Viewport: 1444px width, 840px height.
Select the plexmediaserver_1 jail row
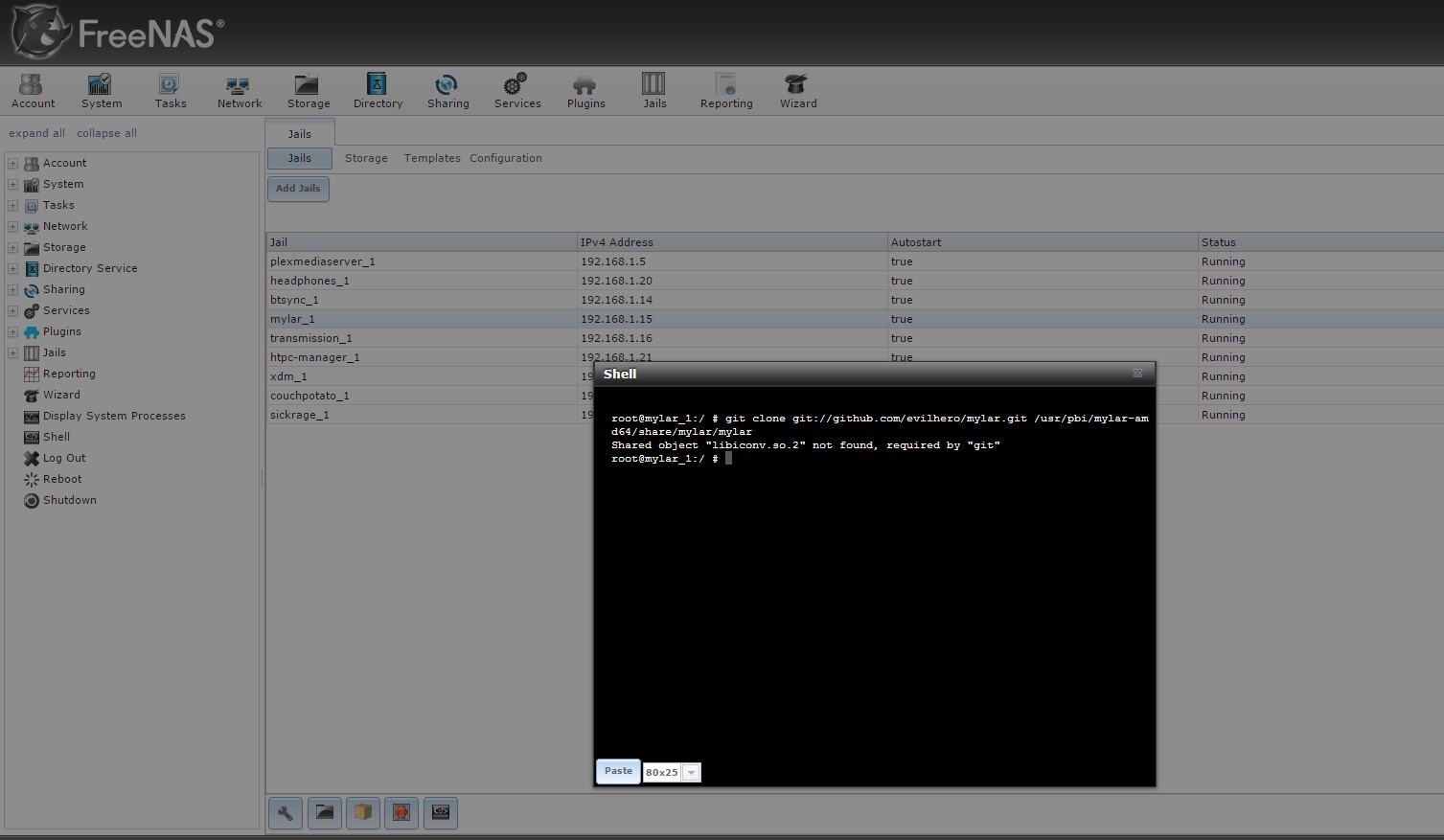click(x=855, y=261)
